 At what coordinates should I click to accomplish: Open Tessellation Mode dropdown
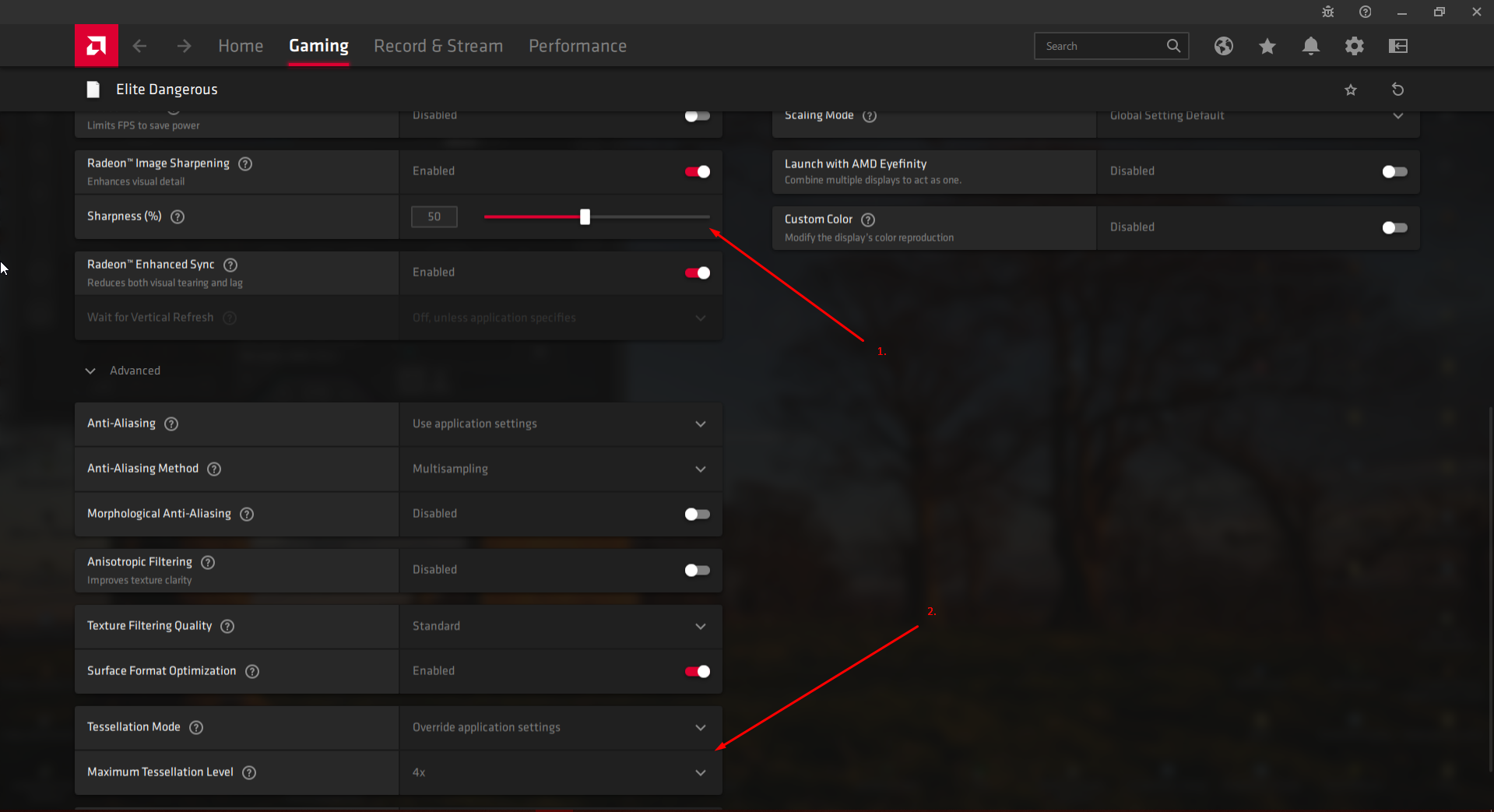(x=561, y=727)
